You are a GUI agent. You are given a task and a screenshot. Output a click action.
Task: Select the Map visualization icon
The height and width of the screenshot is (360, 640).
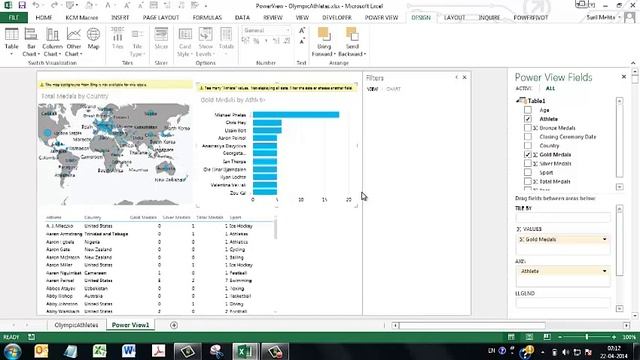93,39
